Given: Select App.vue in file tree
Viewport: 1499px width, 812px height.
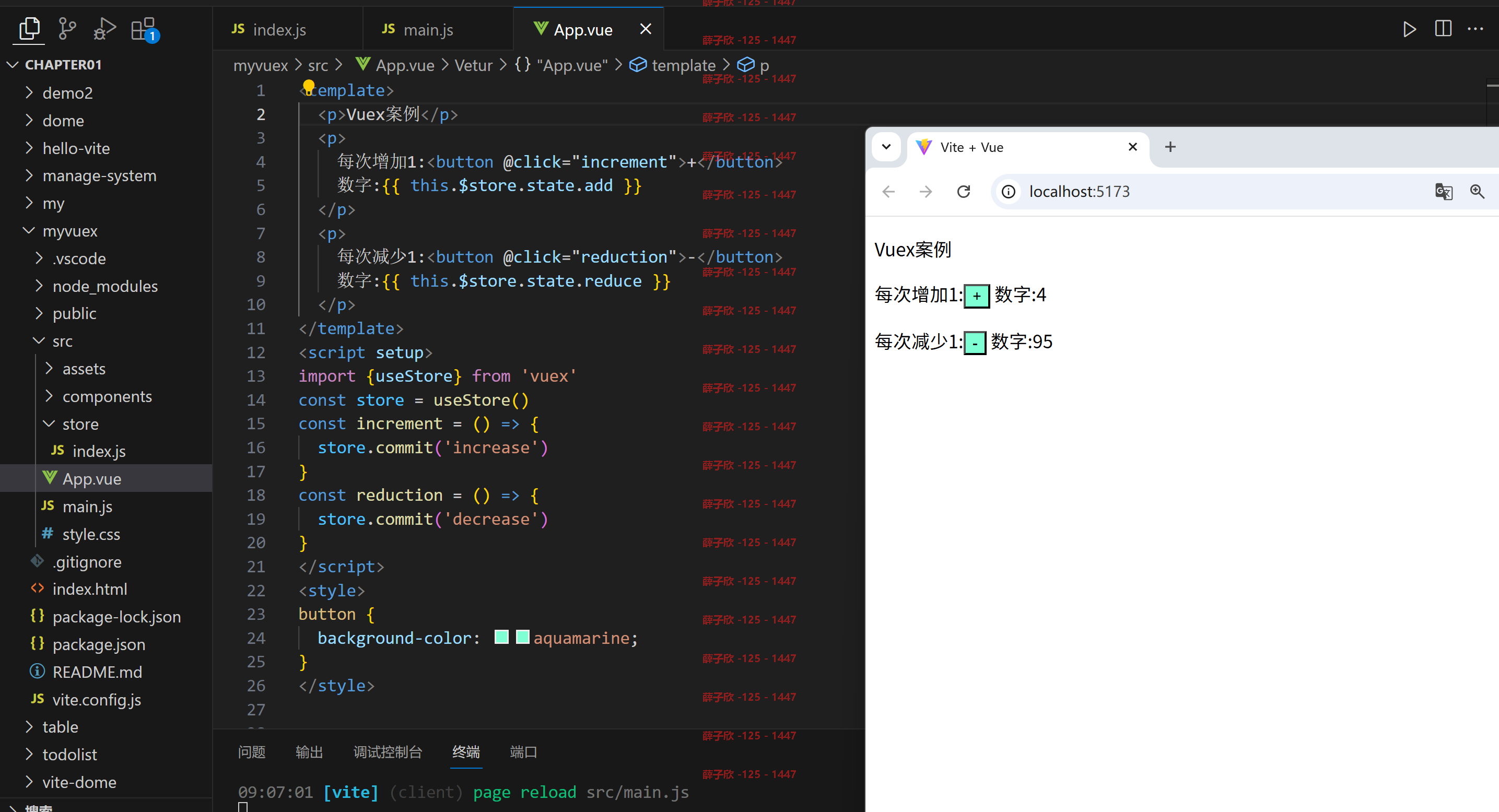Looking at the screenshot, I should tap(107, 478).
